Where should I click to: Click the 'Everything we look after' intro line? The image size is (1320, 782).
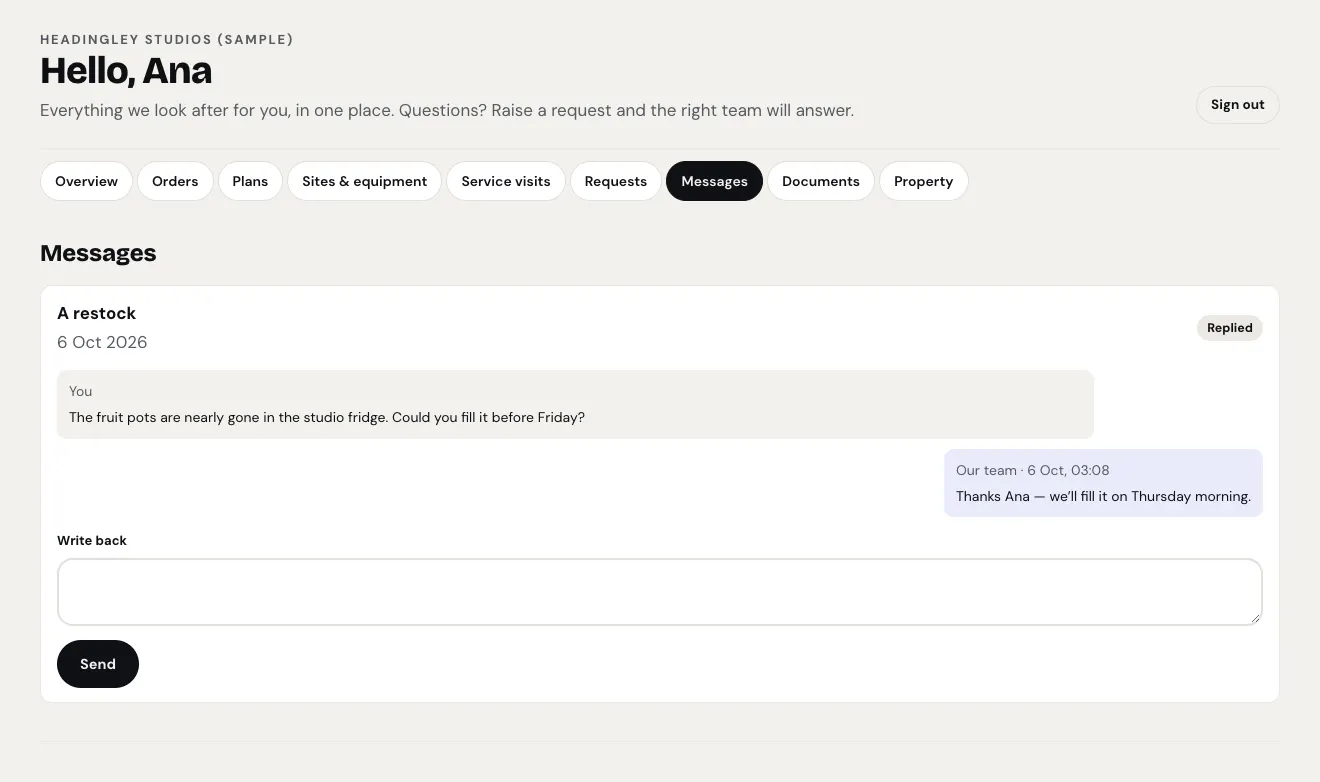447,110
